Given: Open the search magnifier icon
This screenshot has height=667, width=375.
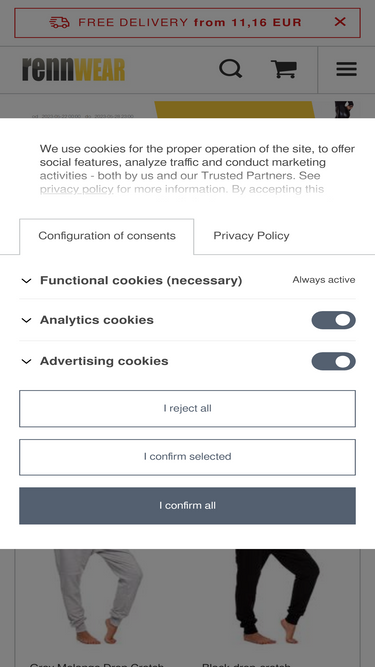Looking at the screenshot, I should click(230, 68).
